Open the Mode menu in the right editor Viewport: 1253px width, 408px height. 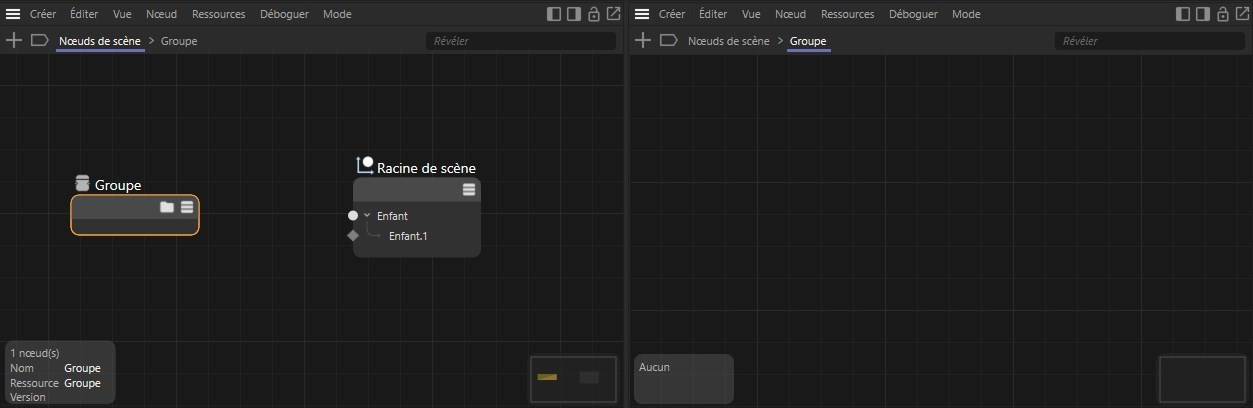(x=966, y=14)
